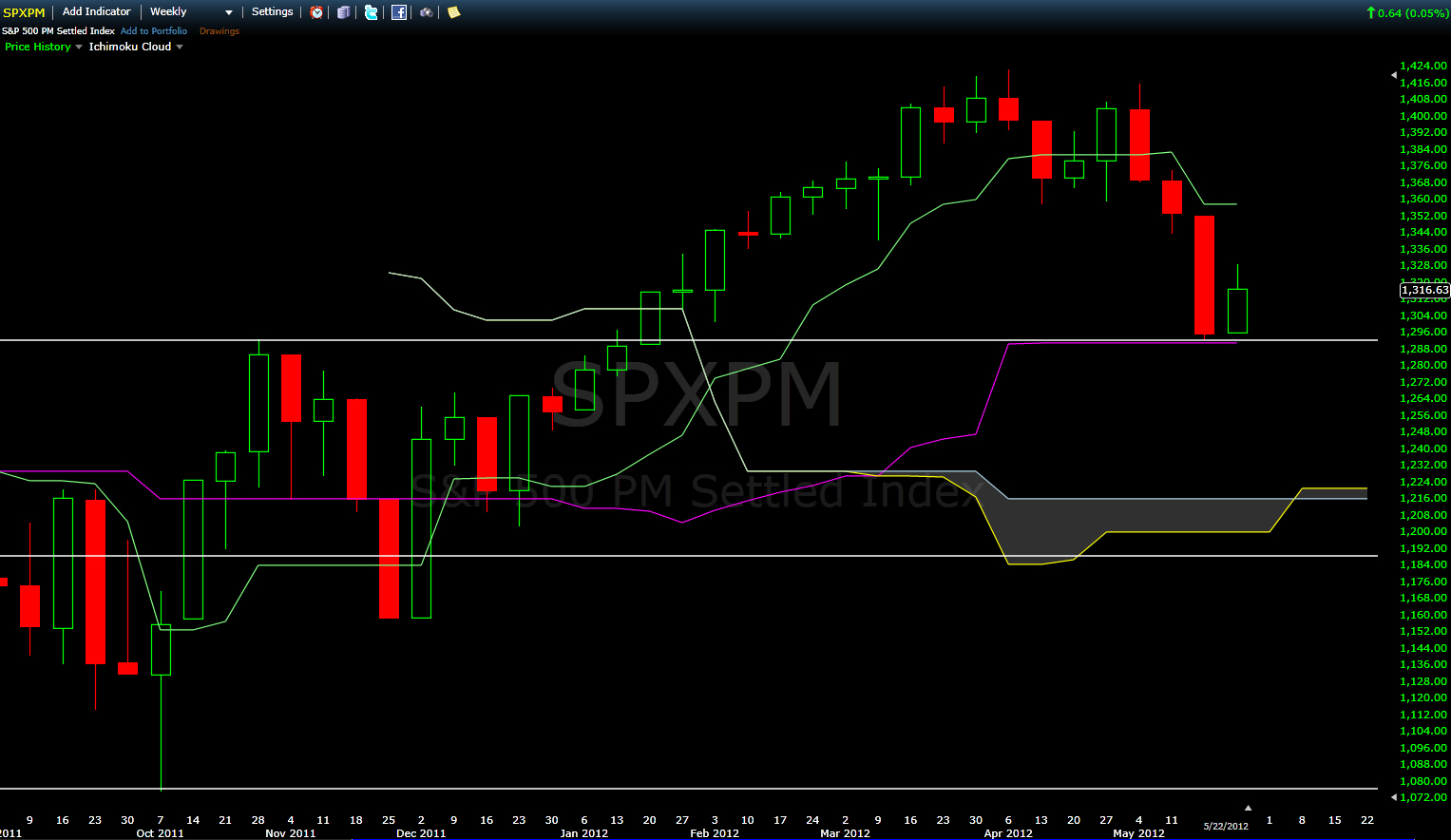
Task: Click the Nov 2011 time axis label
Action: coord(291,833)
